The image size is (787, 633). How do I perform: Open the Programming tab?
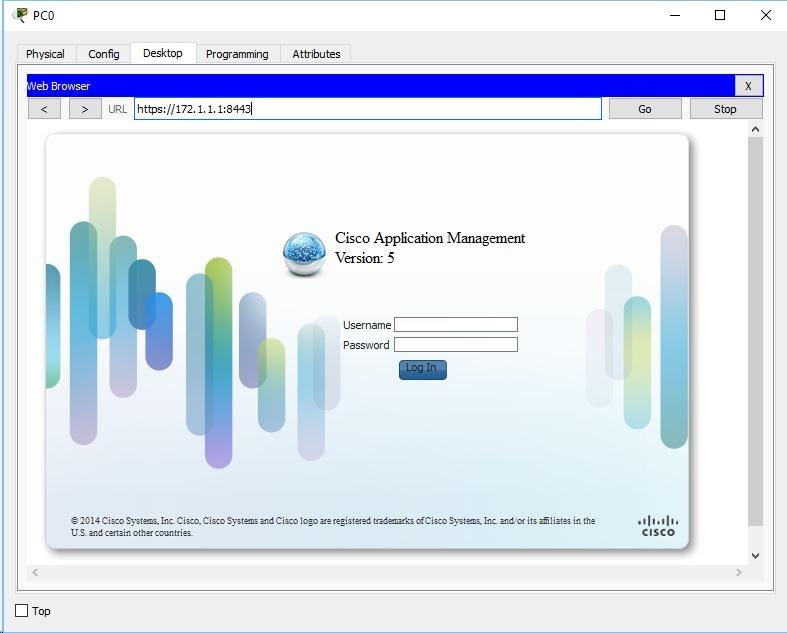[x=237, y=54]
